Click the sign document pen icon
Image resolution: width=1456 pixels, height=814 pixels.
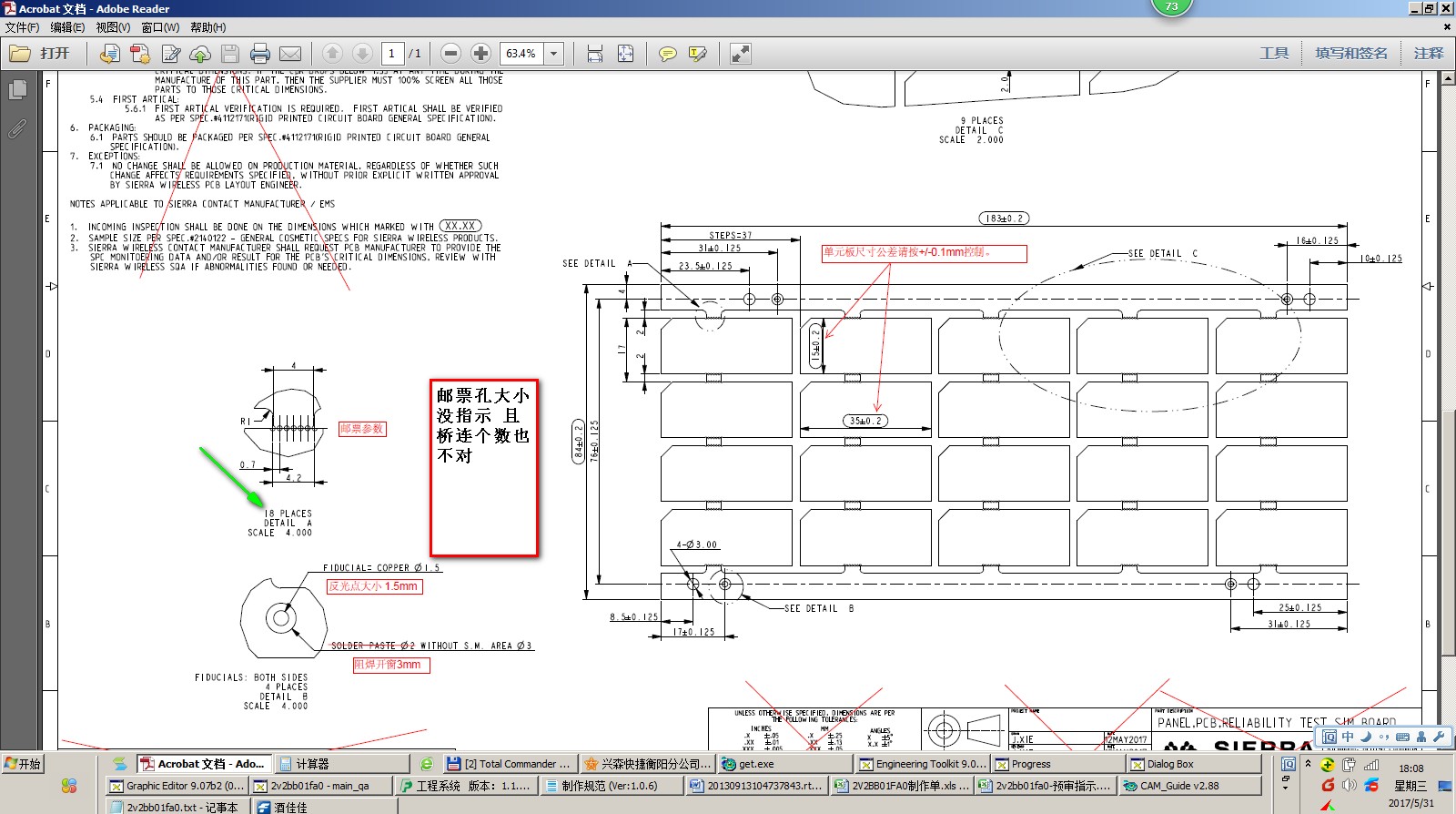pos(170,54)
